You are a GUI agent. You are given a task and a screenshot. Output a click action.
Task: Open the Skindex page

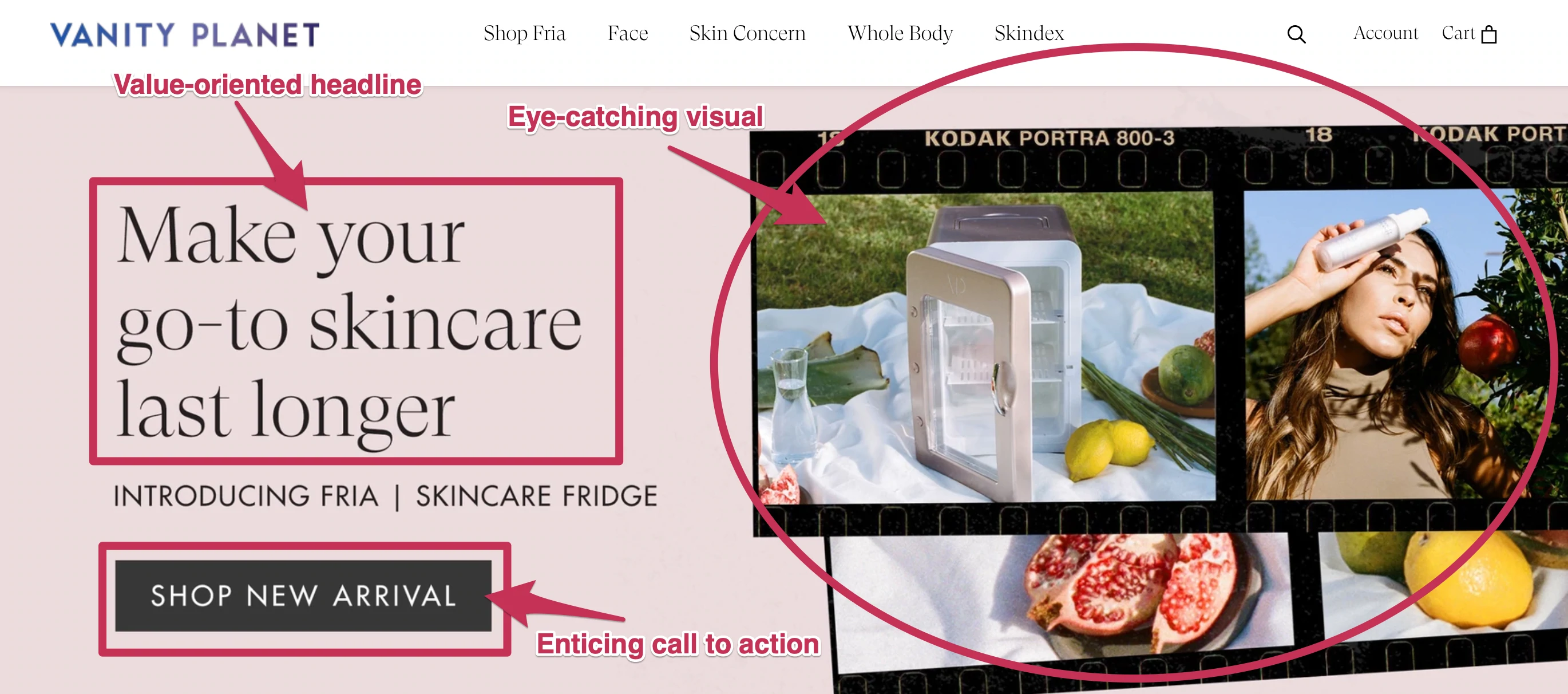[x=1029, y=34]
